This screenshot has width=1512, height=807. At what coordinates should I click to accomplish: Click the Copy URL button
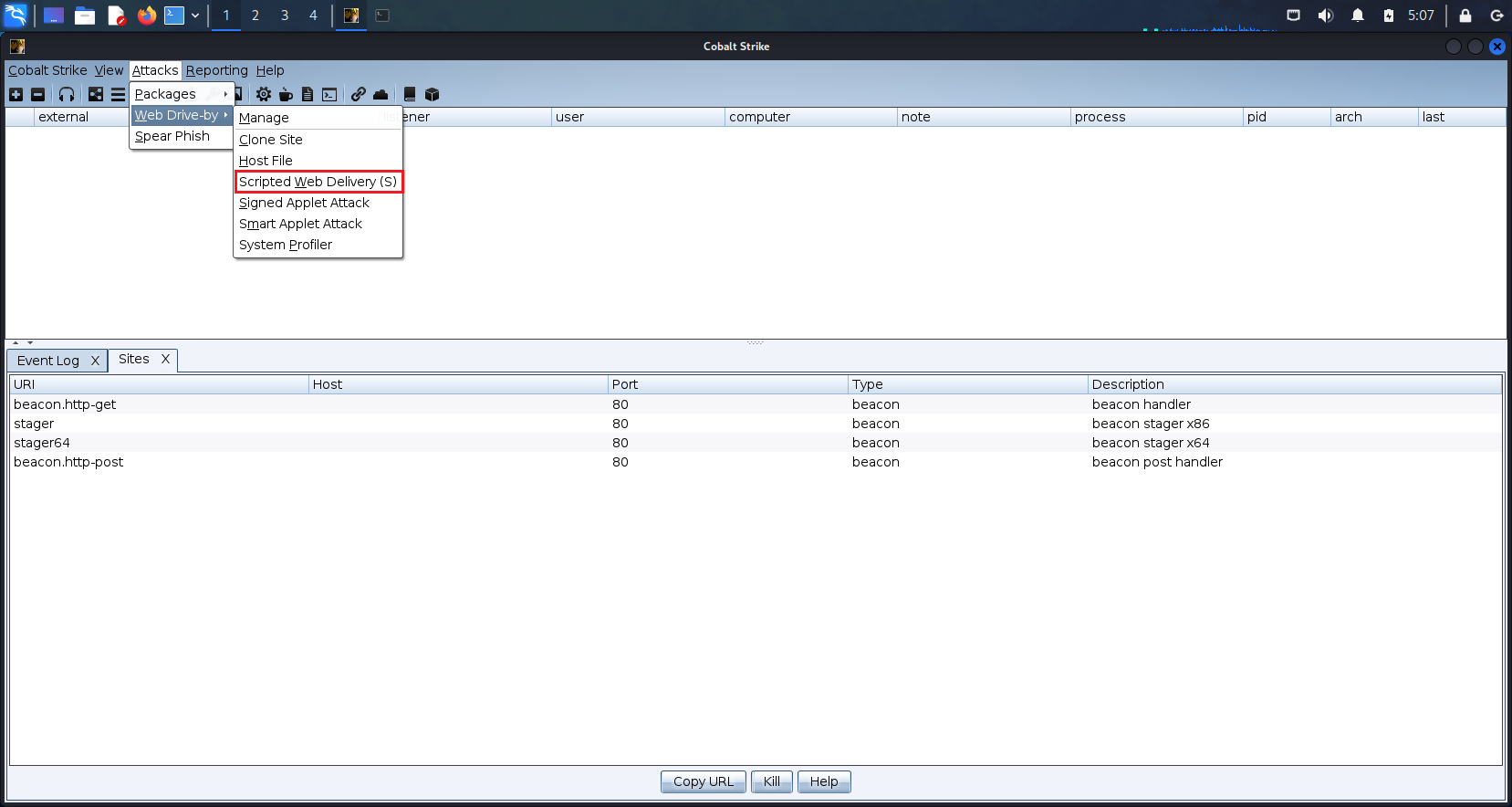click(704, 781)
